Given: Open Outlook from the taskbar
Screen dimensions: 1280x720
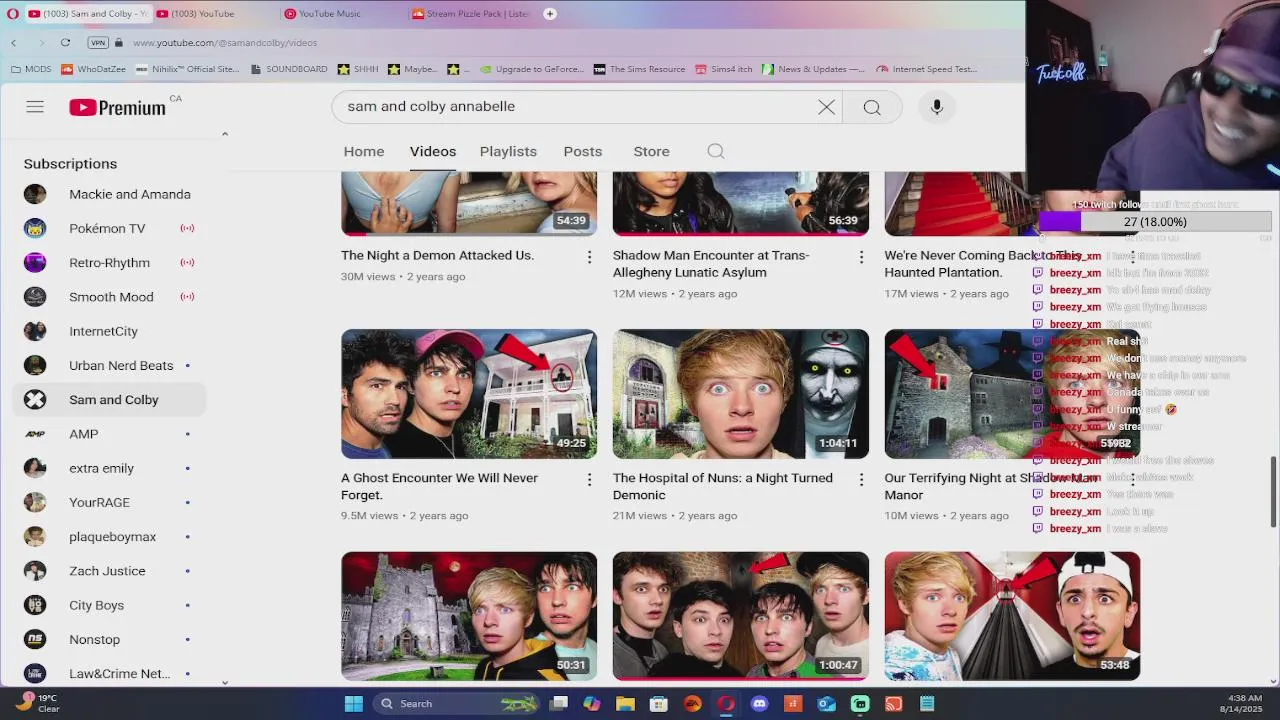Looking at the screenshot, I should pyautogui.click(x=826, y=704).
